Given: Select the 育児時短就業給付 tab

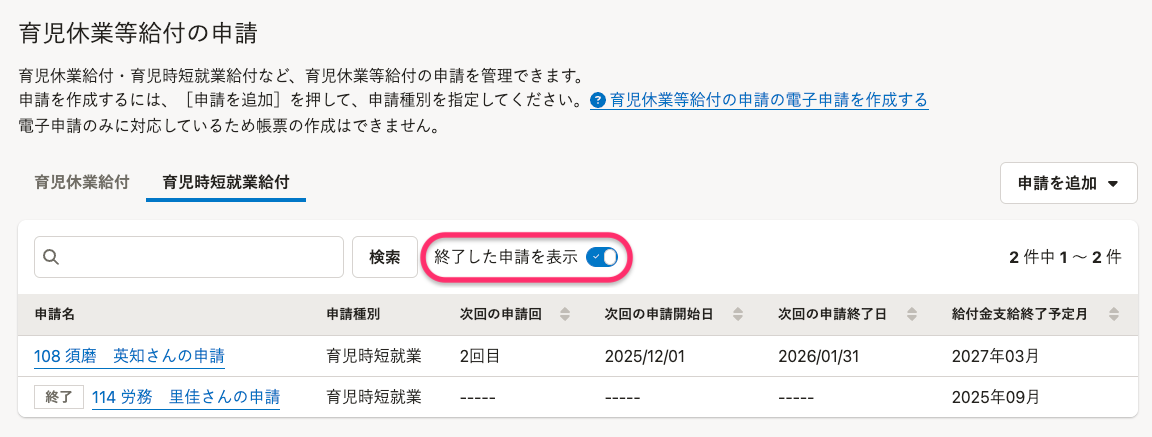Looking at the screenshot, I should tap(226, 182).
